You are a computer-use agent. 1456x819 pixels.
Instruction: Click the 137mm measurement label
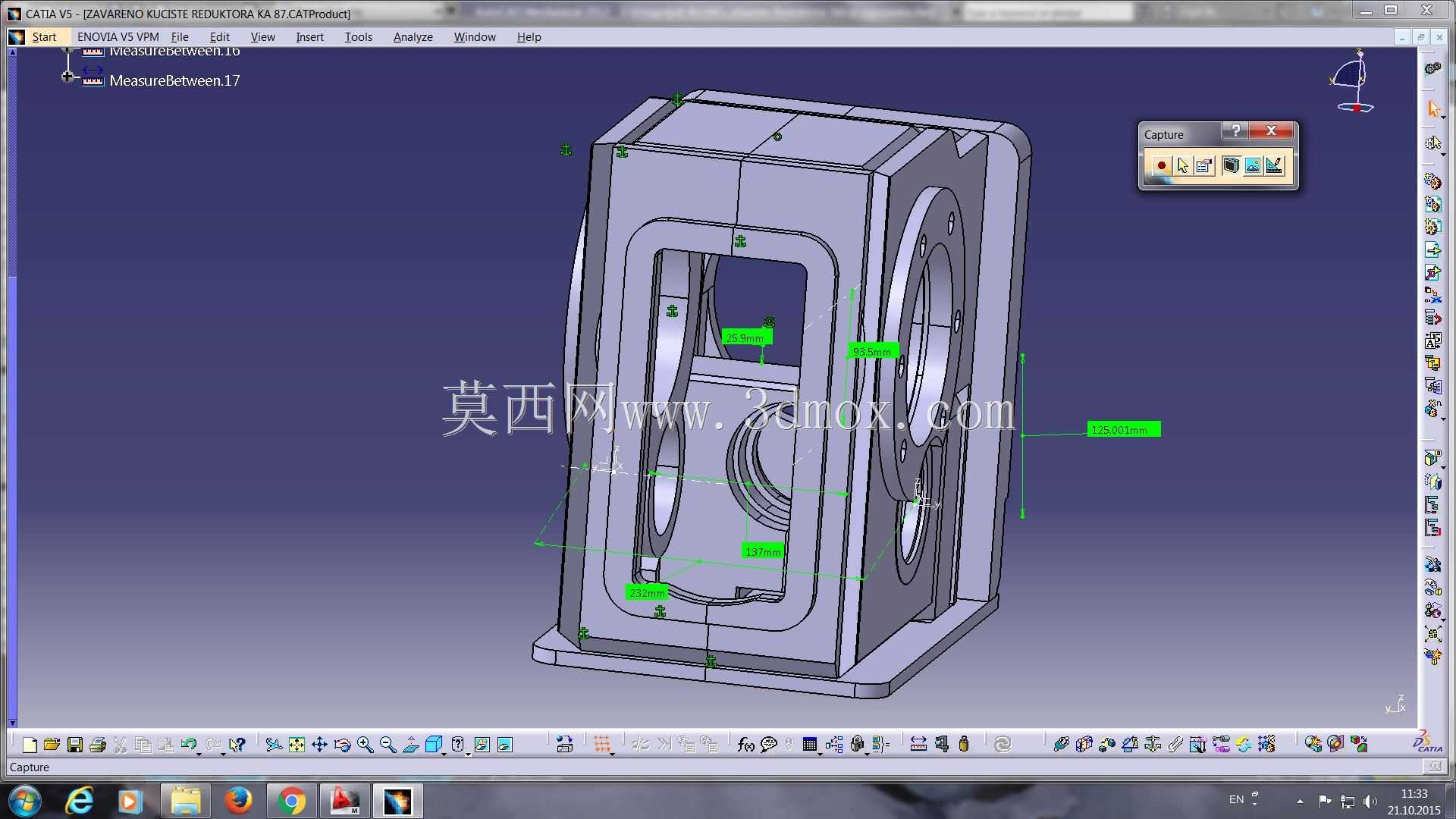click(x=763, y=551)
